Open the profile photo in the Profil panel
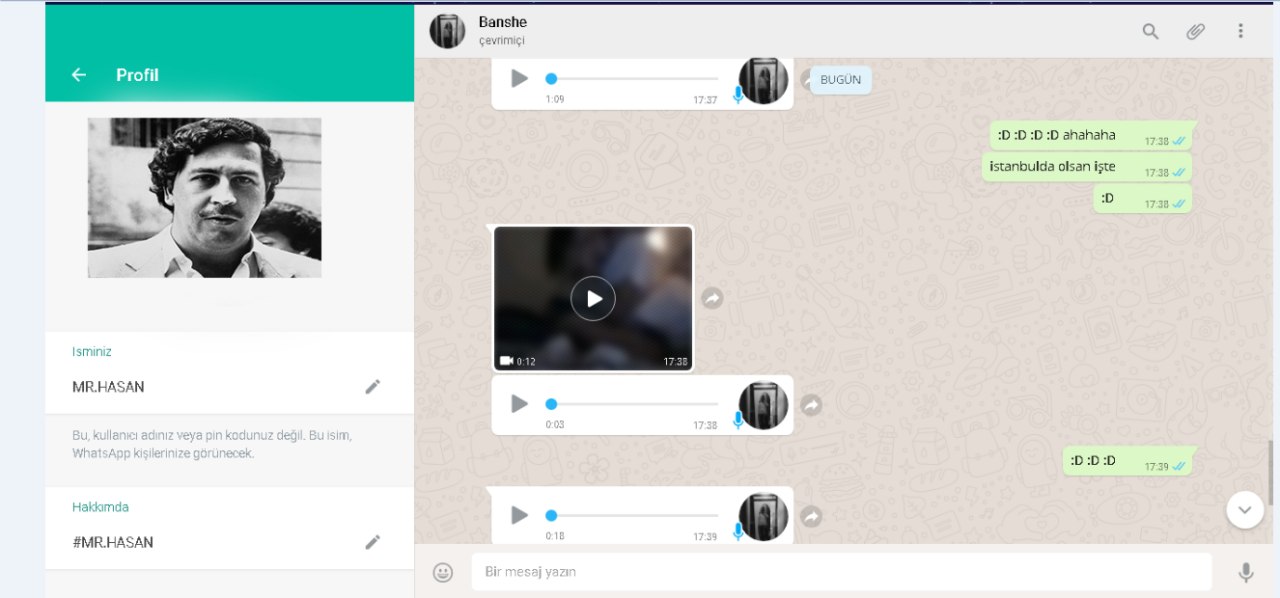This screenshot has width=1280, height=598. (x=204, y=198)
